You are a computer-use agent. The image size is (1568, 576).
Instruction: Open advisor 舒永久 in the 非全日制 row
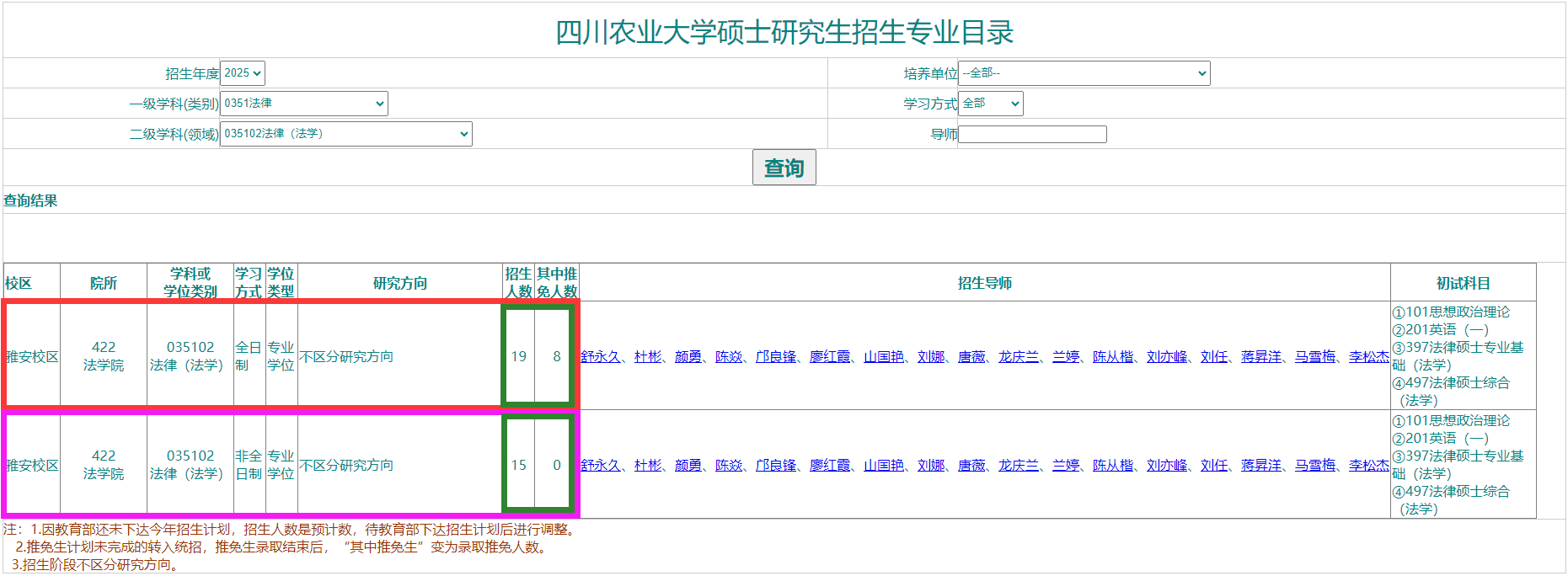coord(601,466)
